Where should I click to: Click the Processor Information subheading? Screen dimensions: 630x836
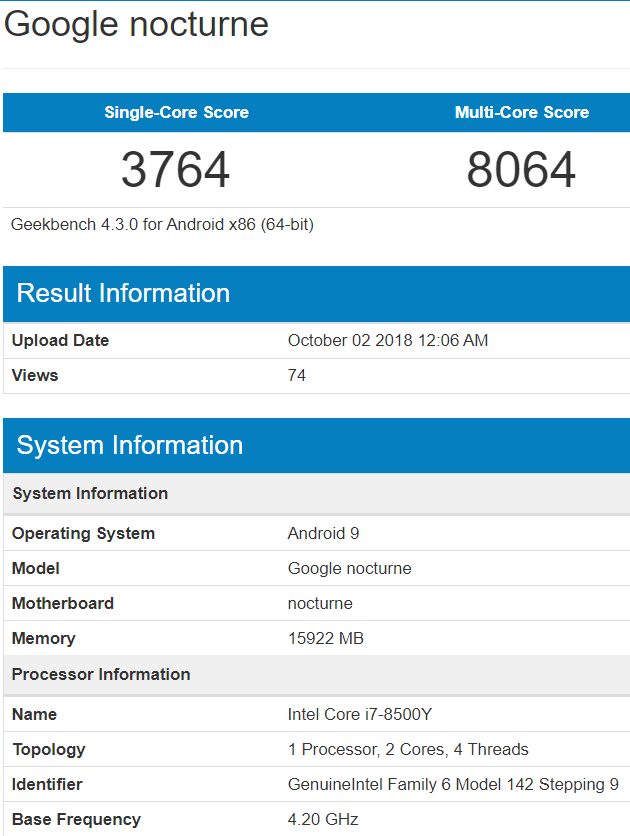pyautogui.click(x=101, y=674)
